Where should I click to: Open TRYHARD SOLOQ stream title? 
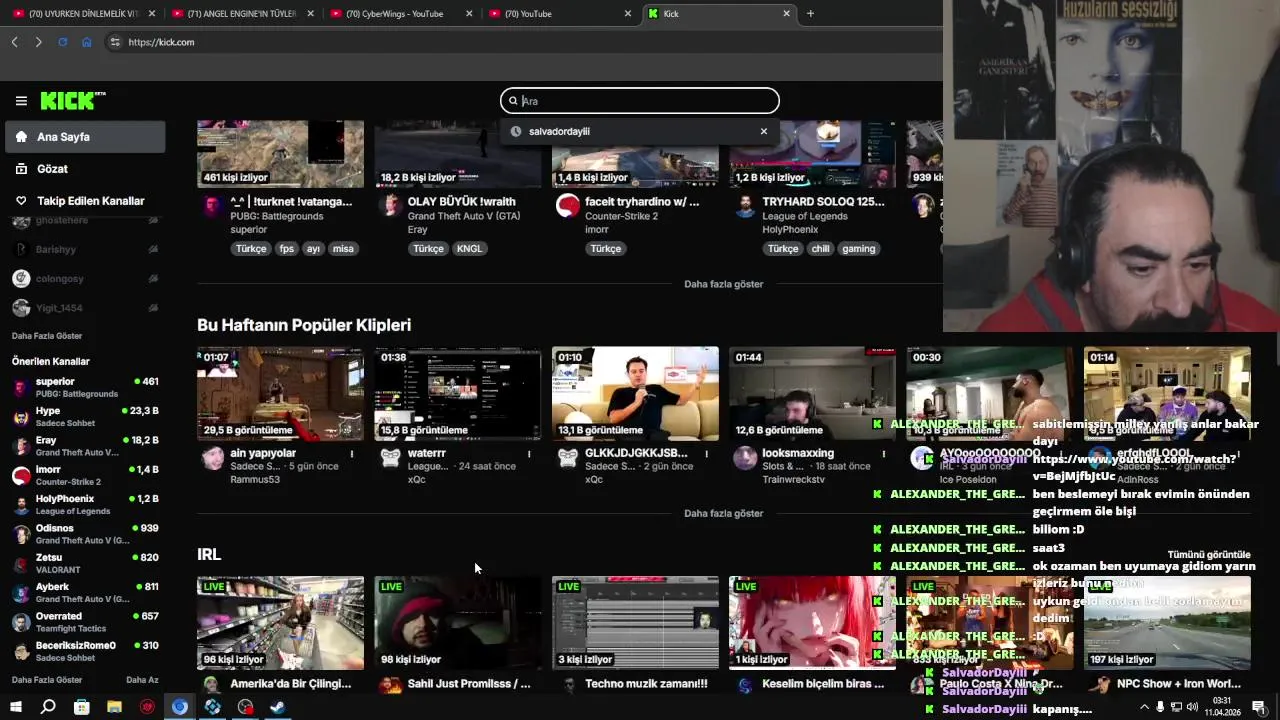coord(823,202)
